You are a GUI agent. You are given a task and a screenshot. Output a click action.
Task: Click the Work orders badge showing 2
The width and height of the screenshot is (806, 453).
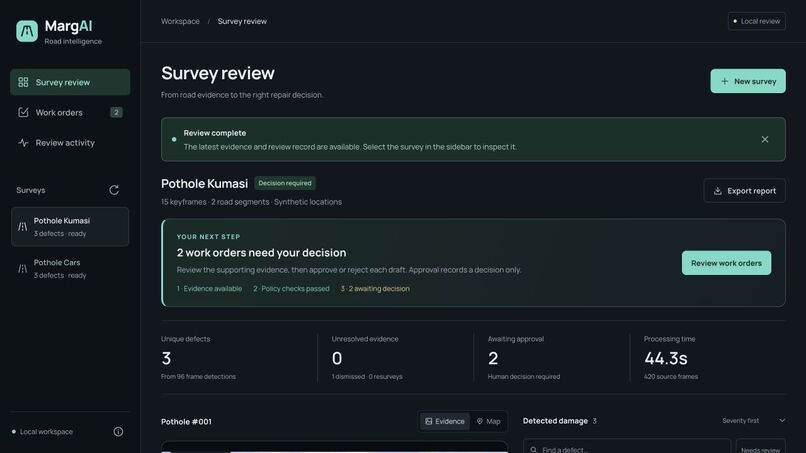click(x=116, y=113)
